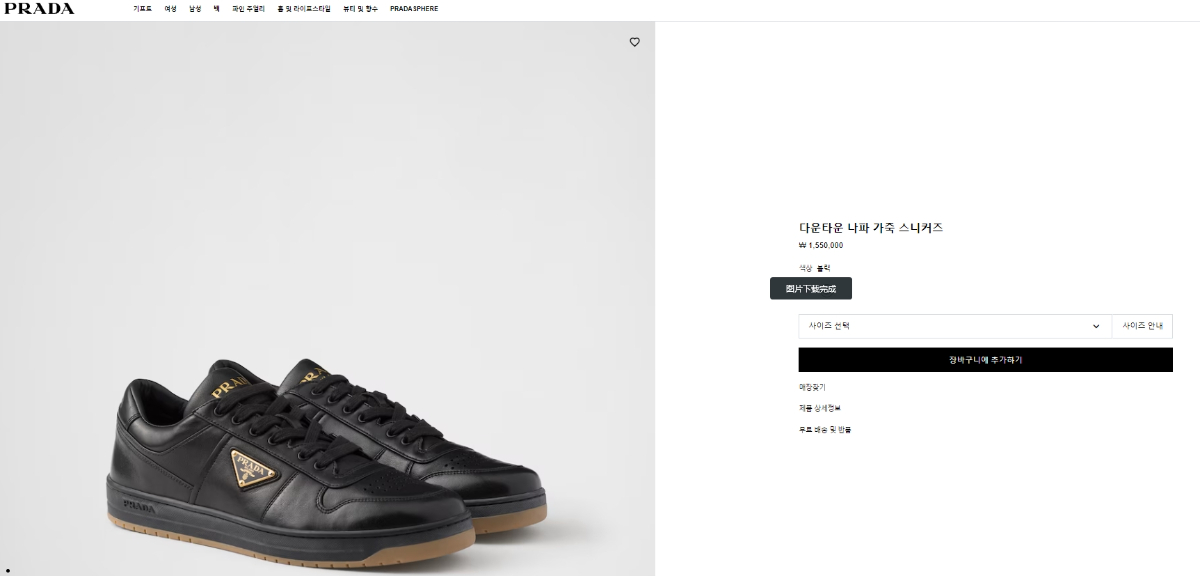Click the 图片下载完成 notification toast
1200x576 pixels.
pos(810,288)
